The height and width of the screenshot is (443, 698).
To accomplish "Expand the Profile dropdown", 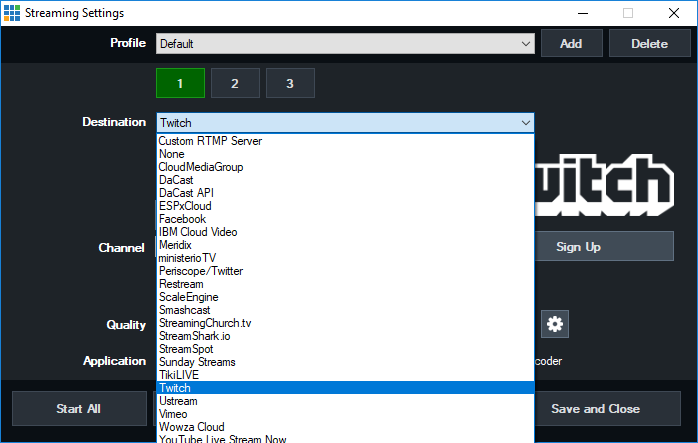I will coord(526,44).
